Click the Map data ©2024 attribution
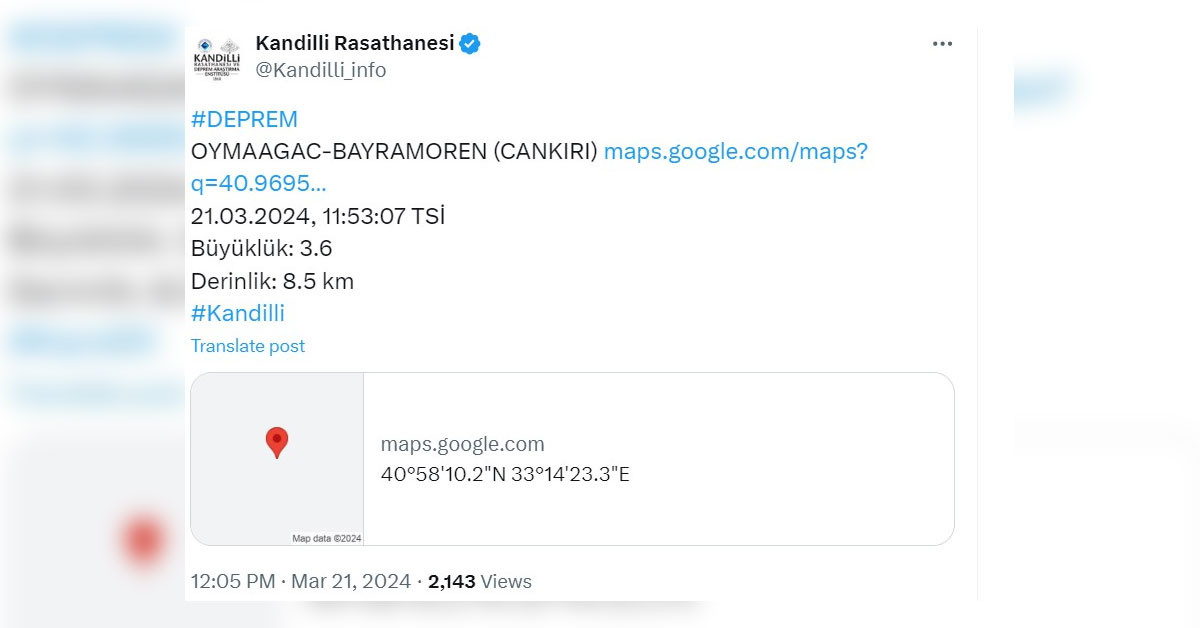This screenshot has width=1200, height=628. coord(327,538)
